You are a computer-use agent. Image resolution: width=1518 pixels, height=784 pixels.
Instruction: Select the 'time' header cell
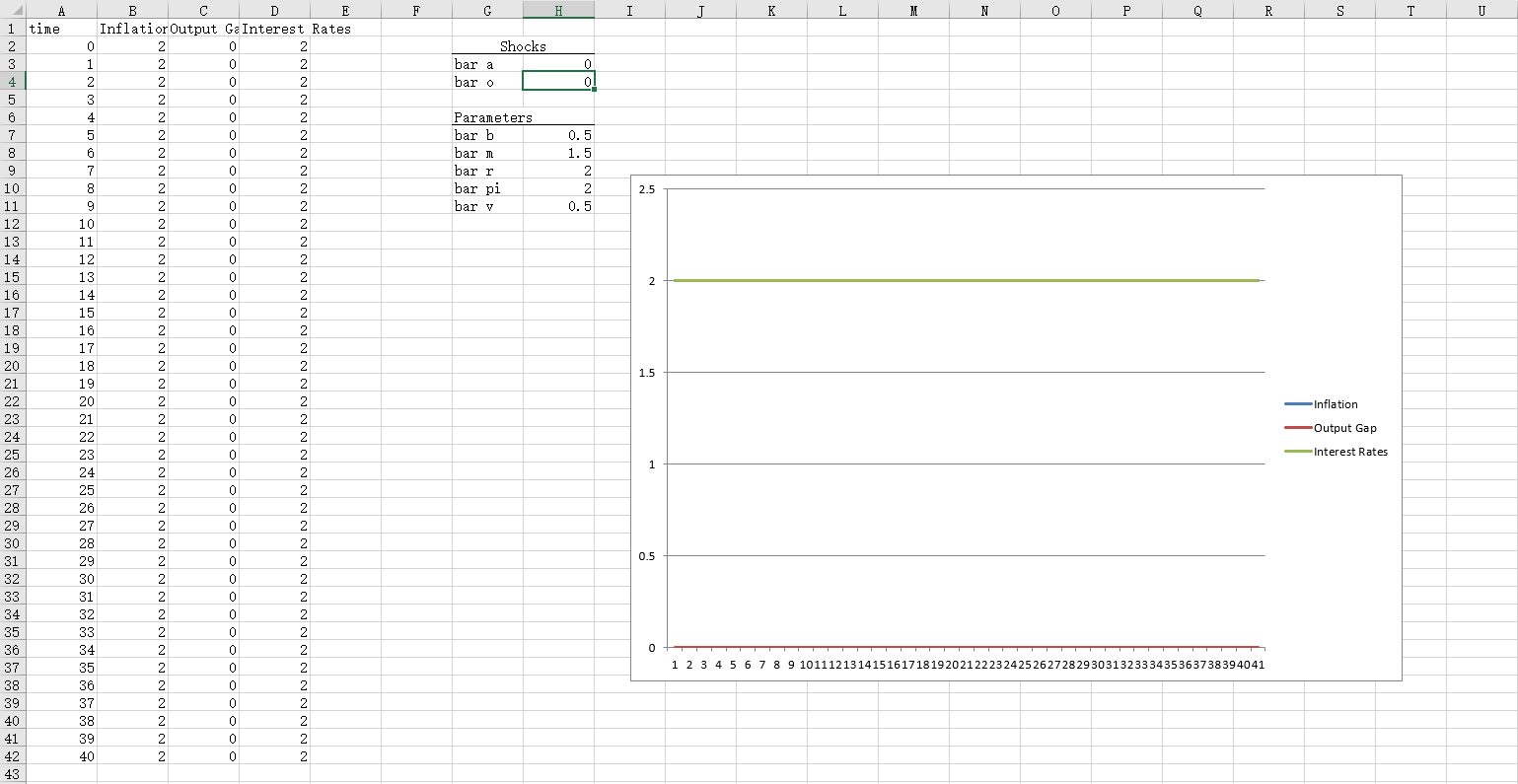pos(61,29)
